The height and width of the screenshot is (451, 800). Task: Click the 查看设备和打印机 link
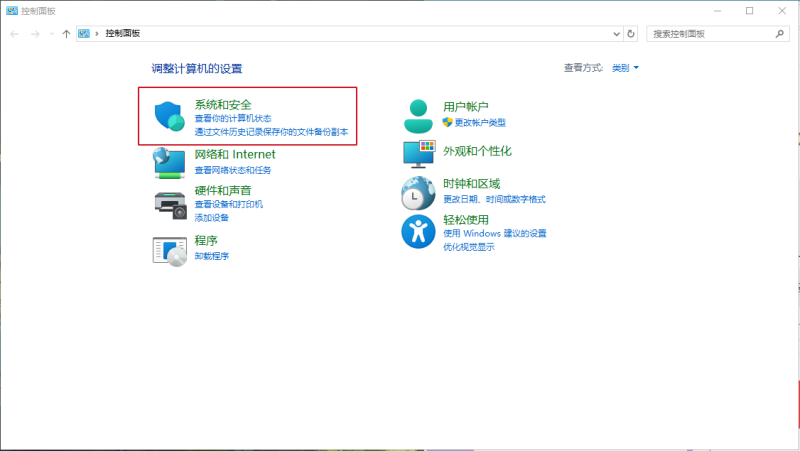(x=229, y=204)
